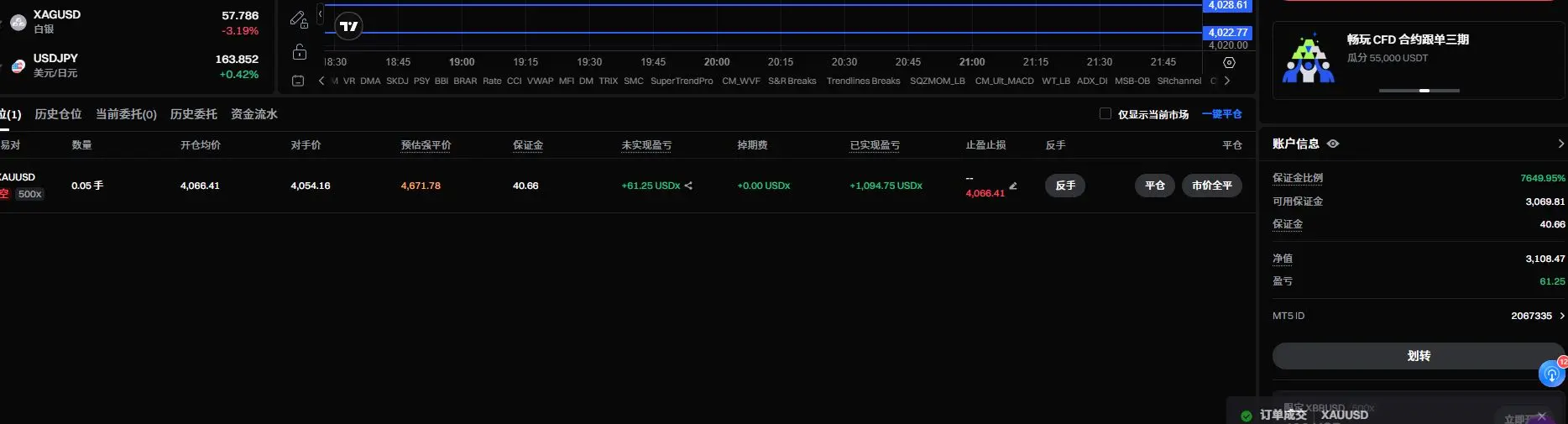Click the 平仓 close position button
The width and height of the screenshot is (1568, 424).
(x=1155, y=186)
